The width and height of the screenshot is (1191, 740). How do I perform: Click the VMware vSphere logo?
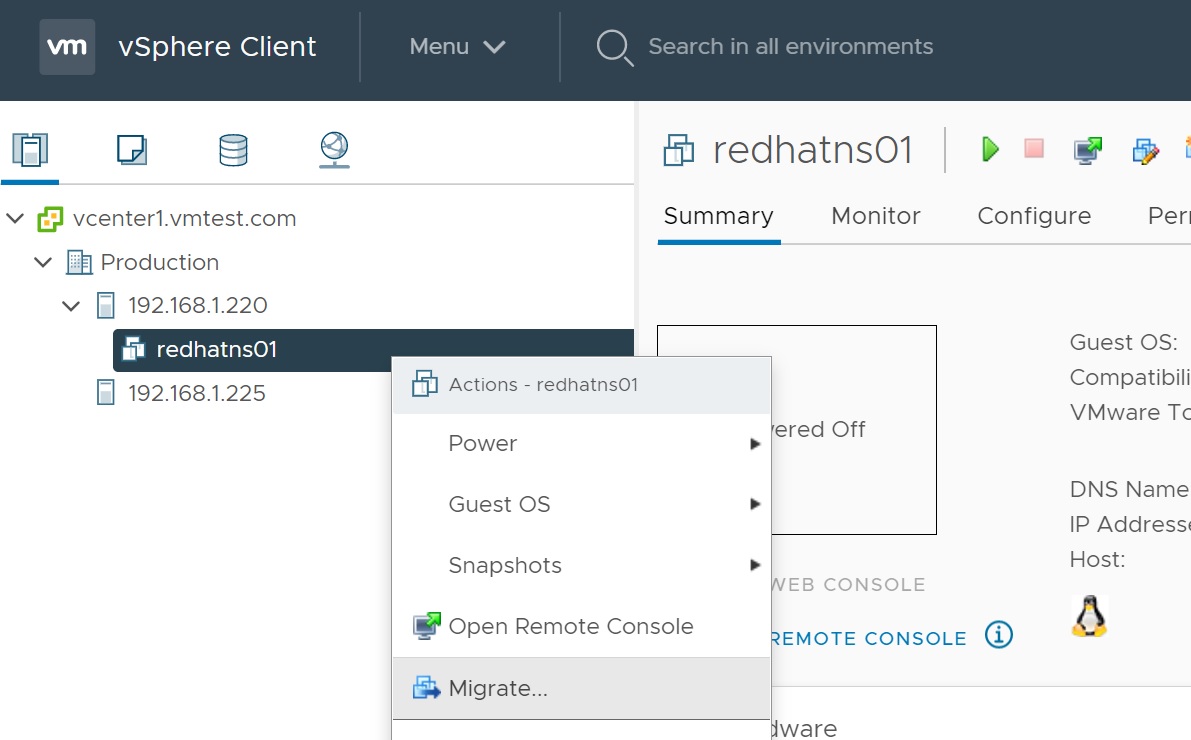67,47
